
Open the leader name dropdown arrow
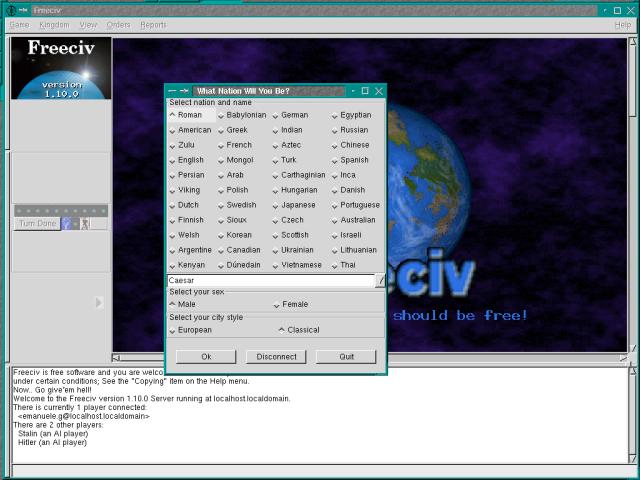380,280
